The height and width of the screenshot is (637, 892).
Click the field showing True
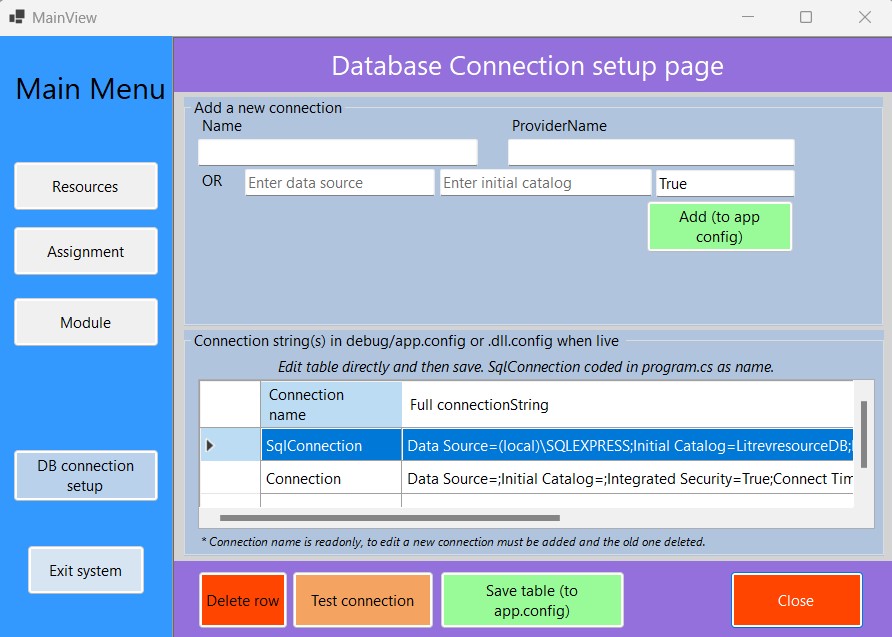[x=725, y=182]
